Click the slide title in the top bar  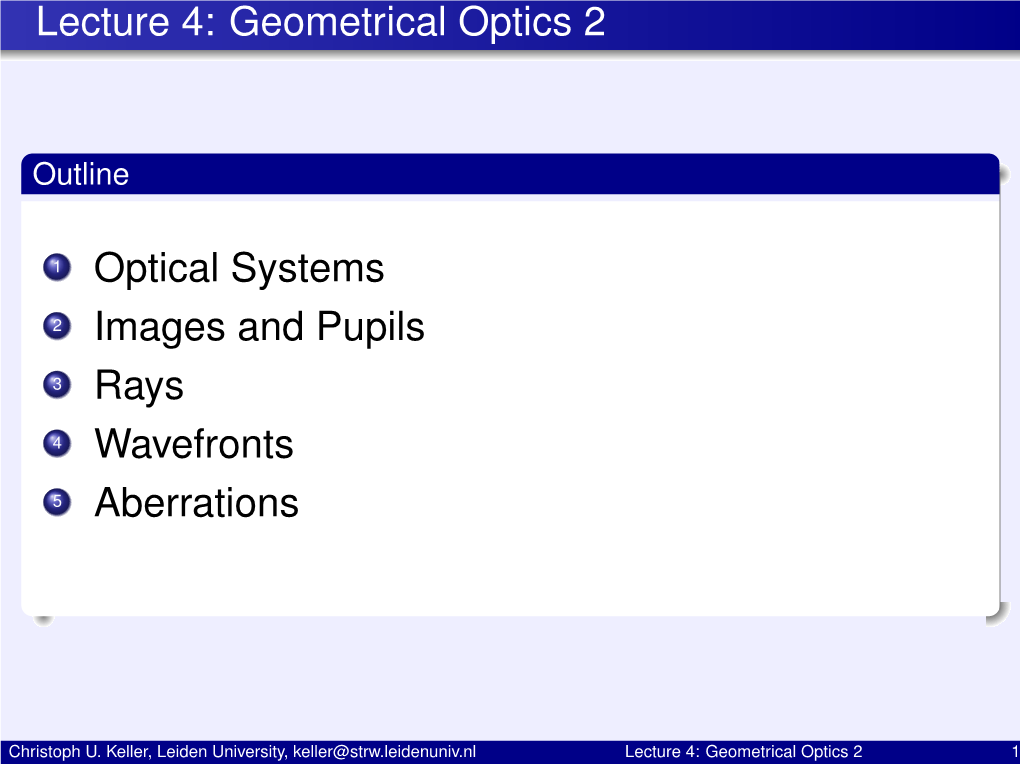point(320,22)
